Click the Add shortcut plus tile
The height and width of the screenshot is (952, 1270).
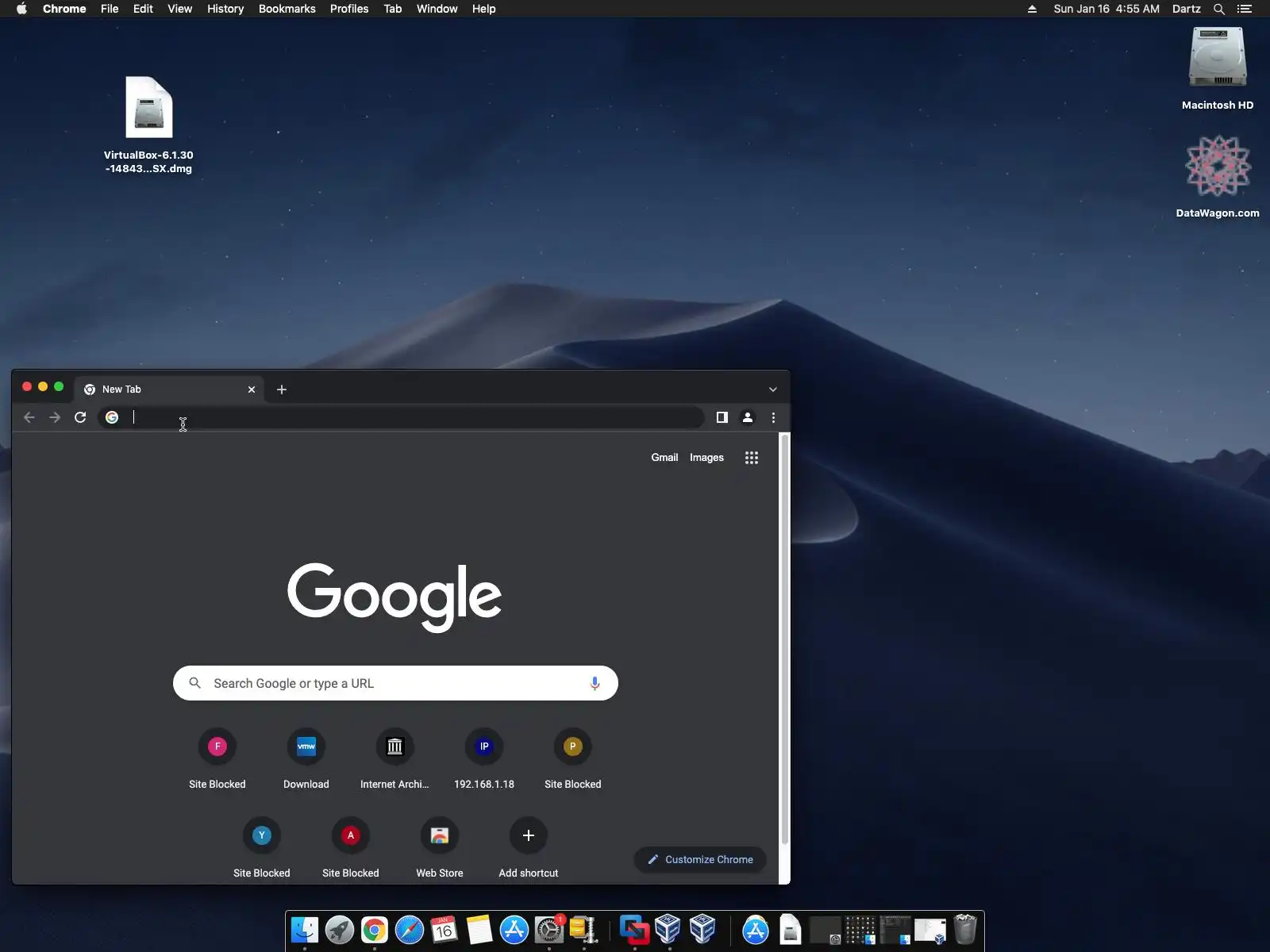point(529,848)
